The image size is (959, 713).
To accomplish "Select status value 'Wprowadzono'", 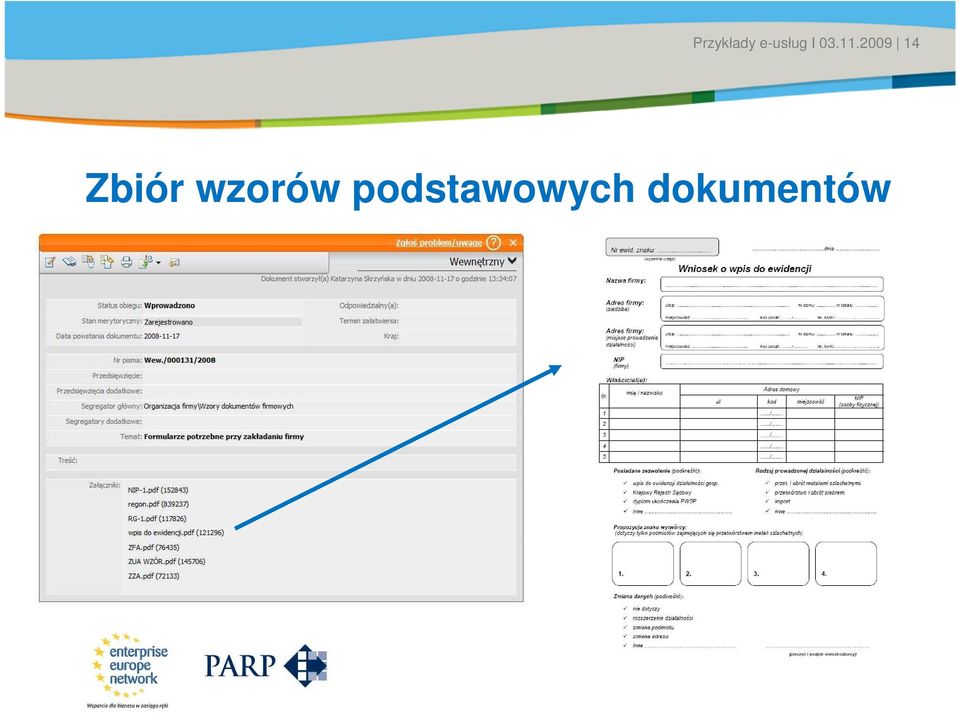I will [169, 305].
